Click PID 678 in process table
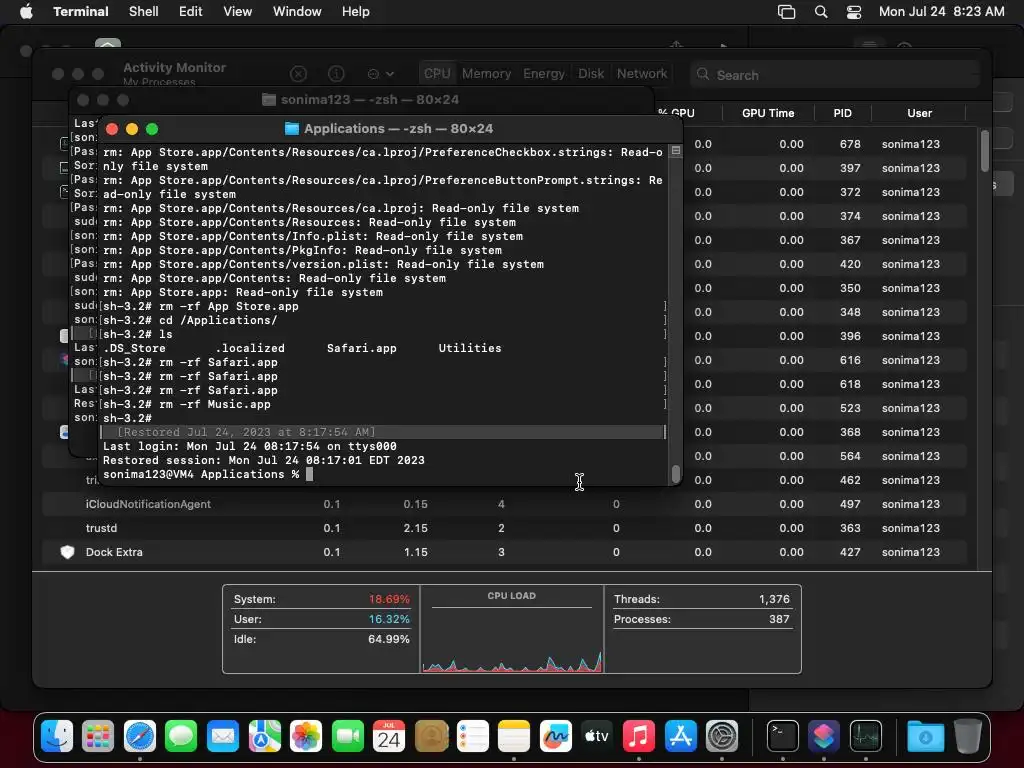 tap(850, 144)
